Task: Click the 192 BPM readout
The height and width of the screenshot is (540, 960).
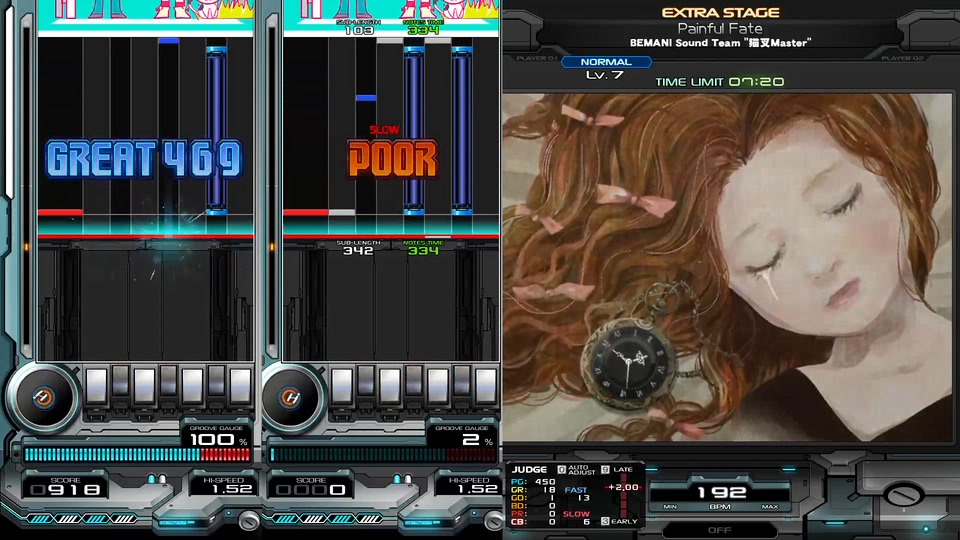Action: [721, 492]
